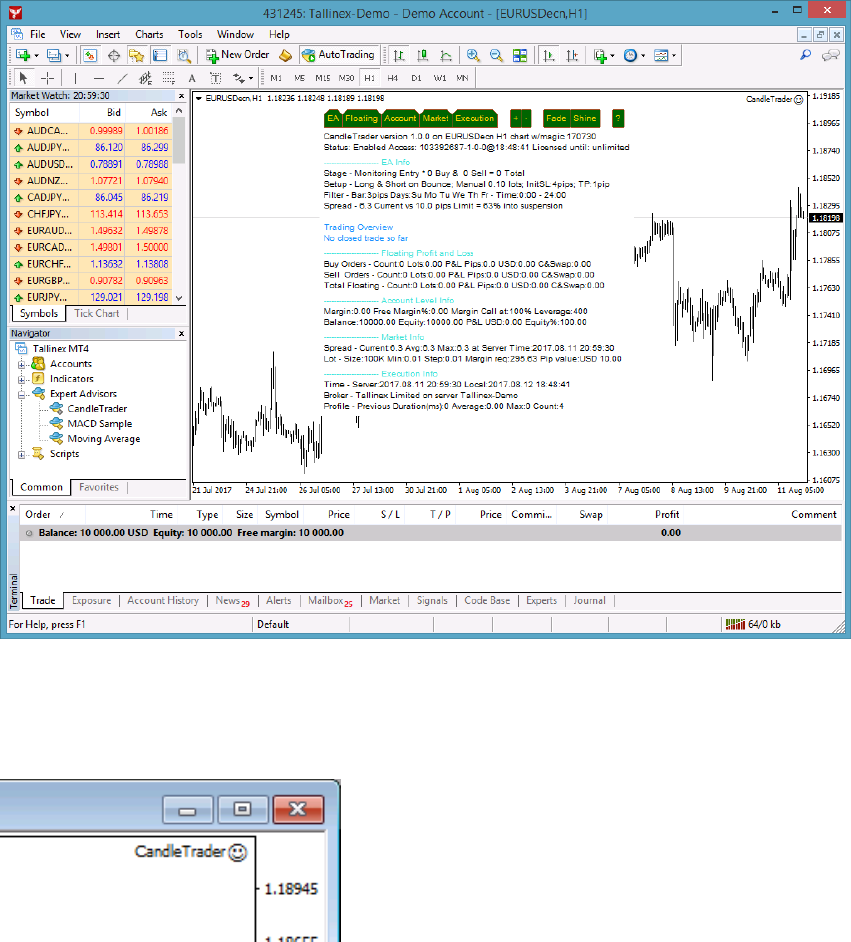Switch timeframe to MN

462,78
